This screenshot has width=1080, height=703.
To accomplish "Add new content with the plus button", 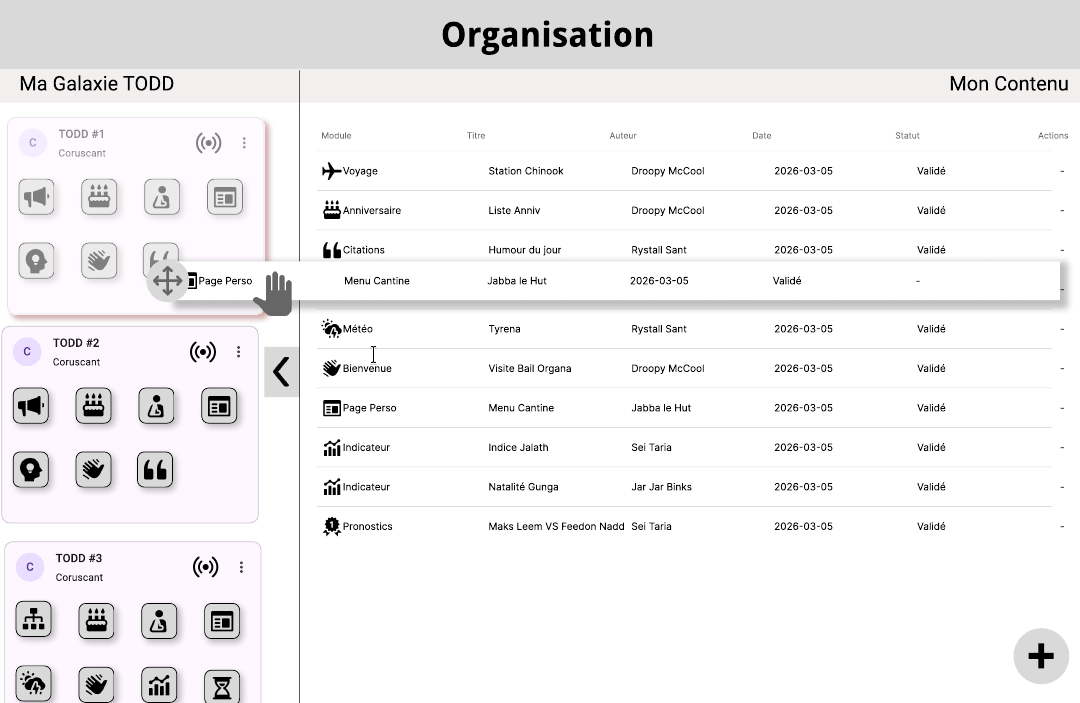I will [x=1041, y=656].
